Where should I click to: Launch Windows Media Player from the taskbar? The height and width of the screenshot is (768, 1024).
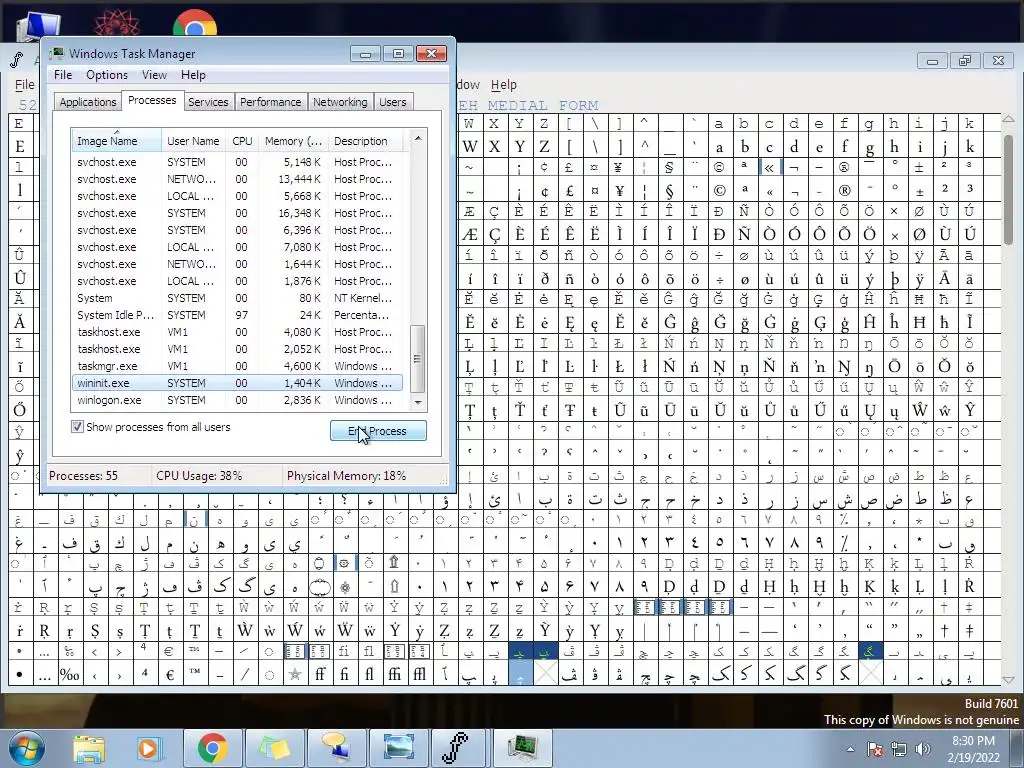pos(148,748)
